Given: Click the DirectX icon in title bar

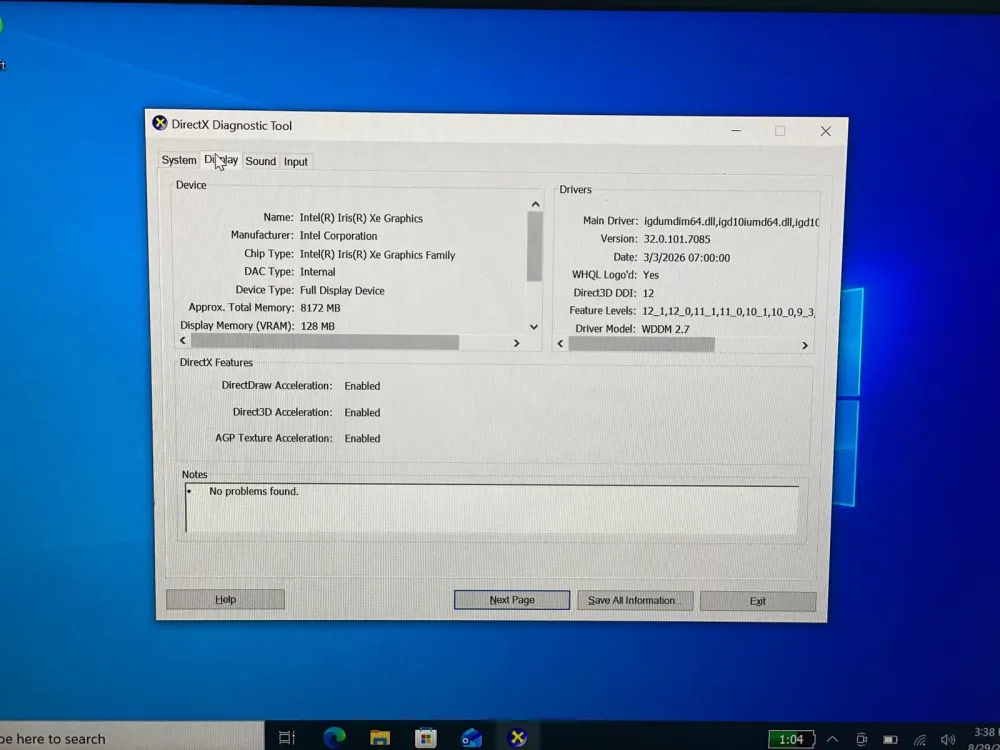Looking at the screenshot, I should click(x=159, y=123).
